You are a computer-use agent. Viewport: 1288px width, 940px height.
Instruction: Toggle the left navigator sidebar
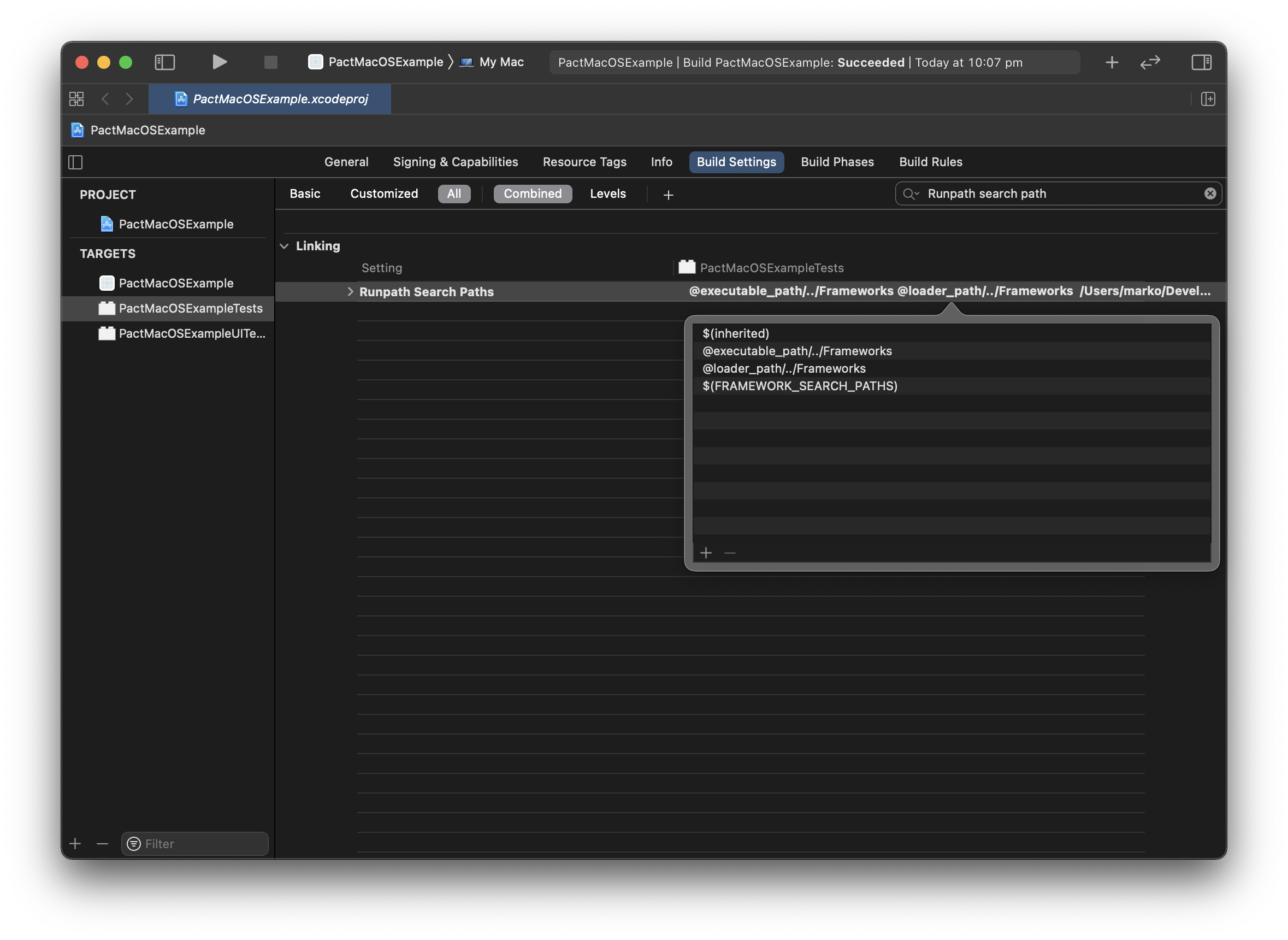pyautogui.click(x=165, y=62)
